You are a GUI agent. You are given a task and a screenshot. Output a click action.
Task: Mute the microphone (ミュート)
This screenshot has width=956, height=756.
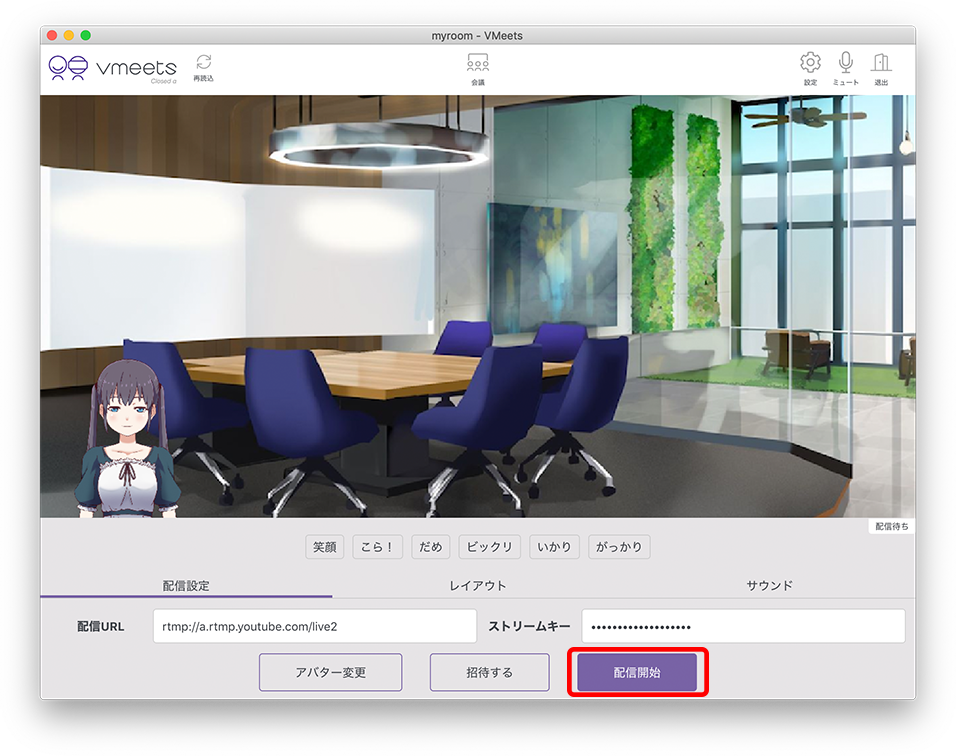(x=845, y=66)
